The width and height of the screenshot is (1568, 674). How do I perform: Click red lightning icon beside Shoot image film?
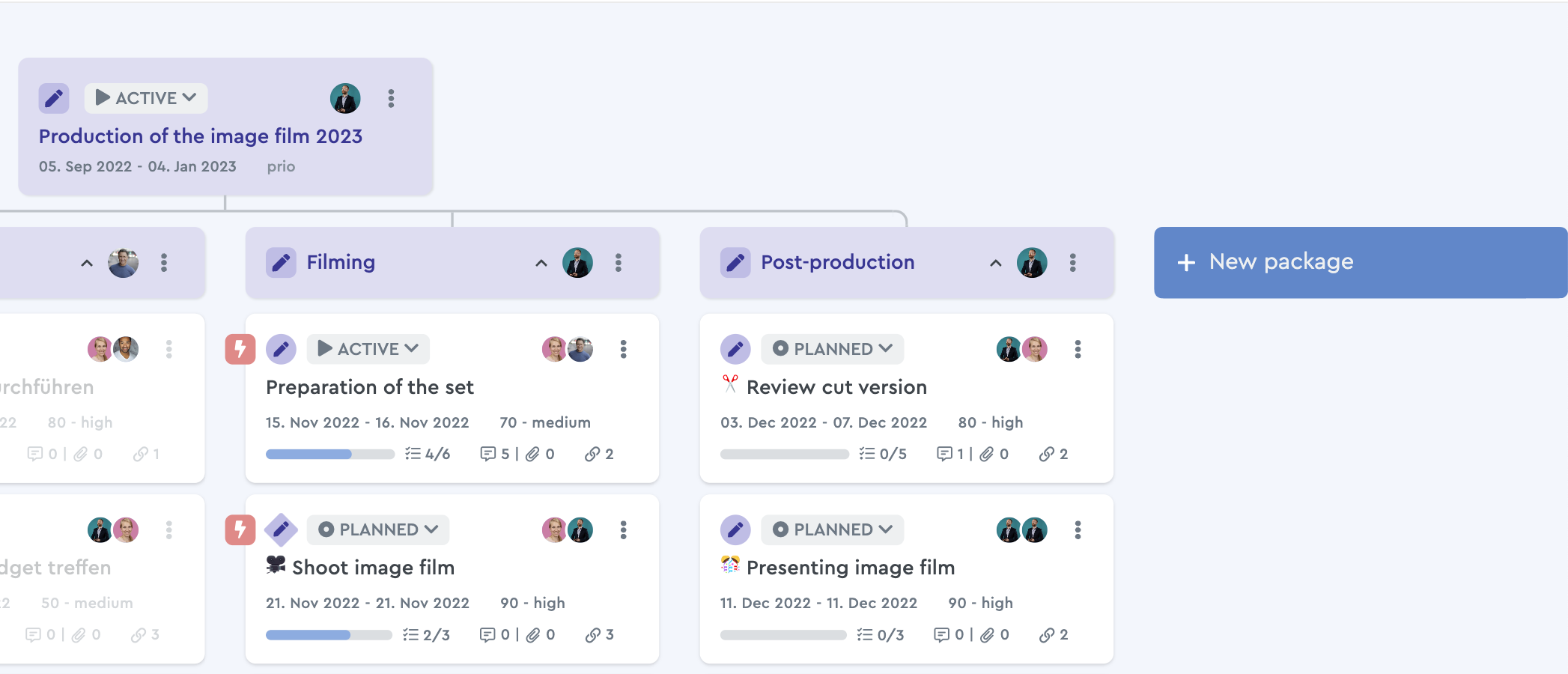[x=240, y=529]
